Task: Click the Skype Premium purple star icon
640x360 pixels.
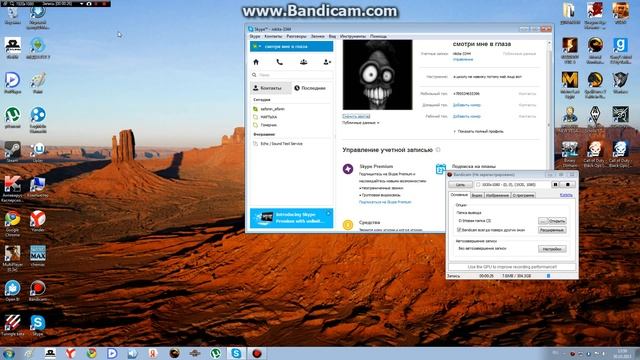Action: [x=348, y=169]
